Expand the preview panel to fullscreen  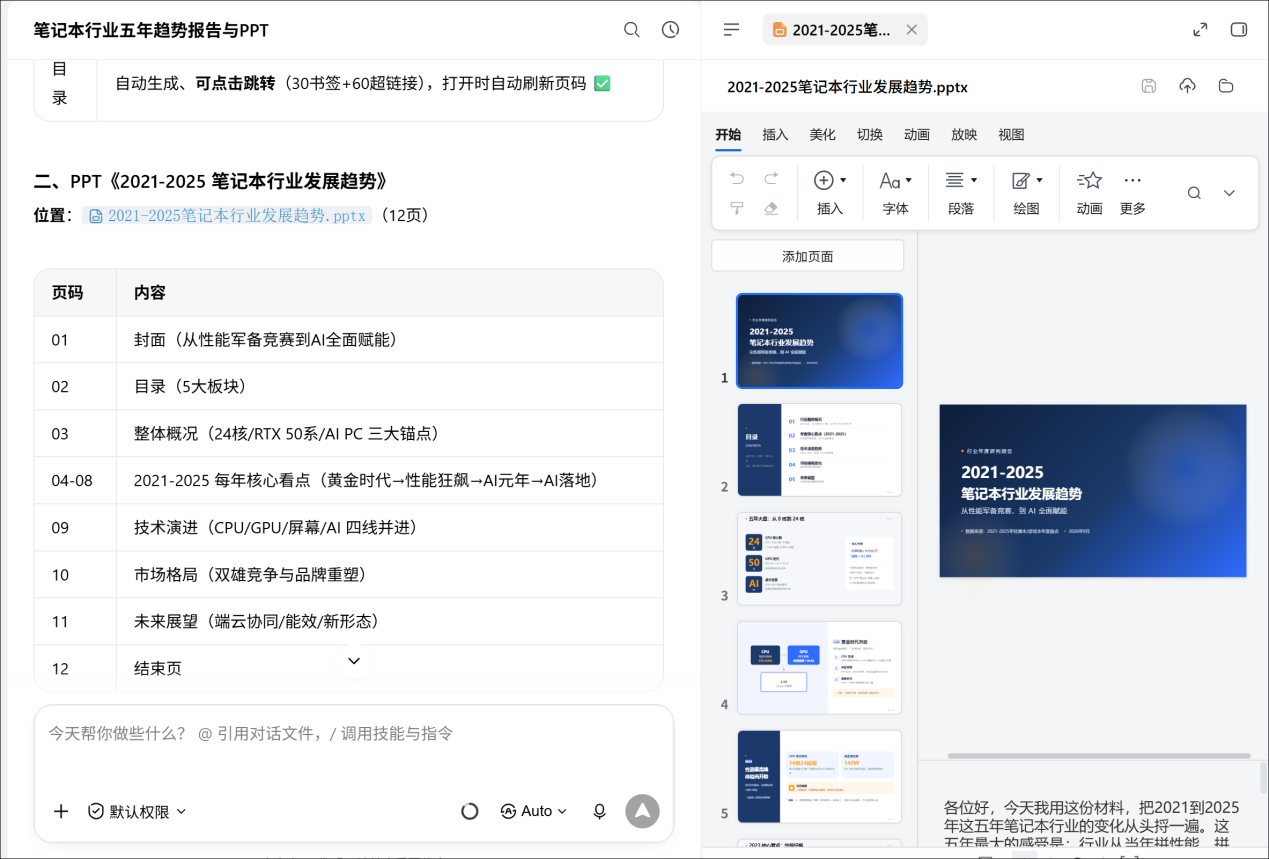(x=1200, y=30)
